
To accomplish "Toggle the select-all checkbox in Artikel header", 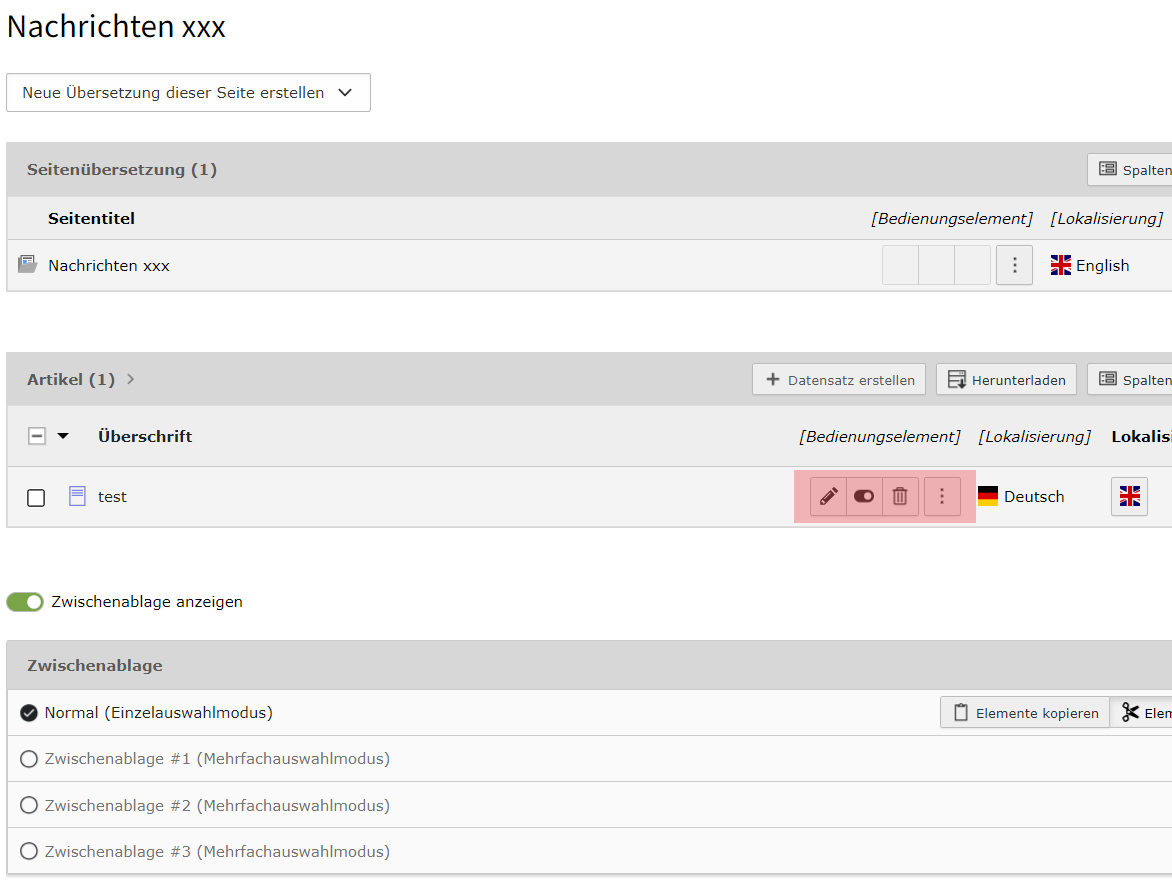I will click(x=37, y=436).
